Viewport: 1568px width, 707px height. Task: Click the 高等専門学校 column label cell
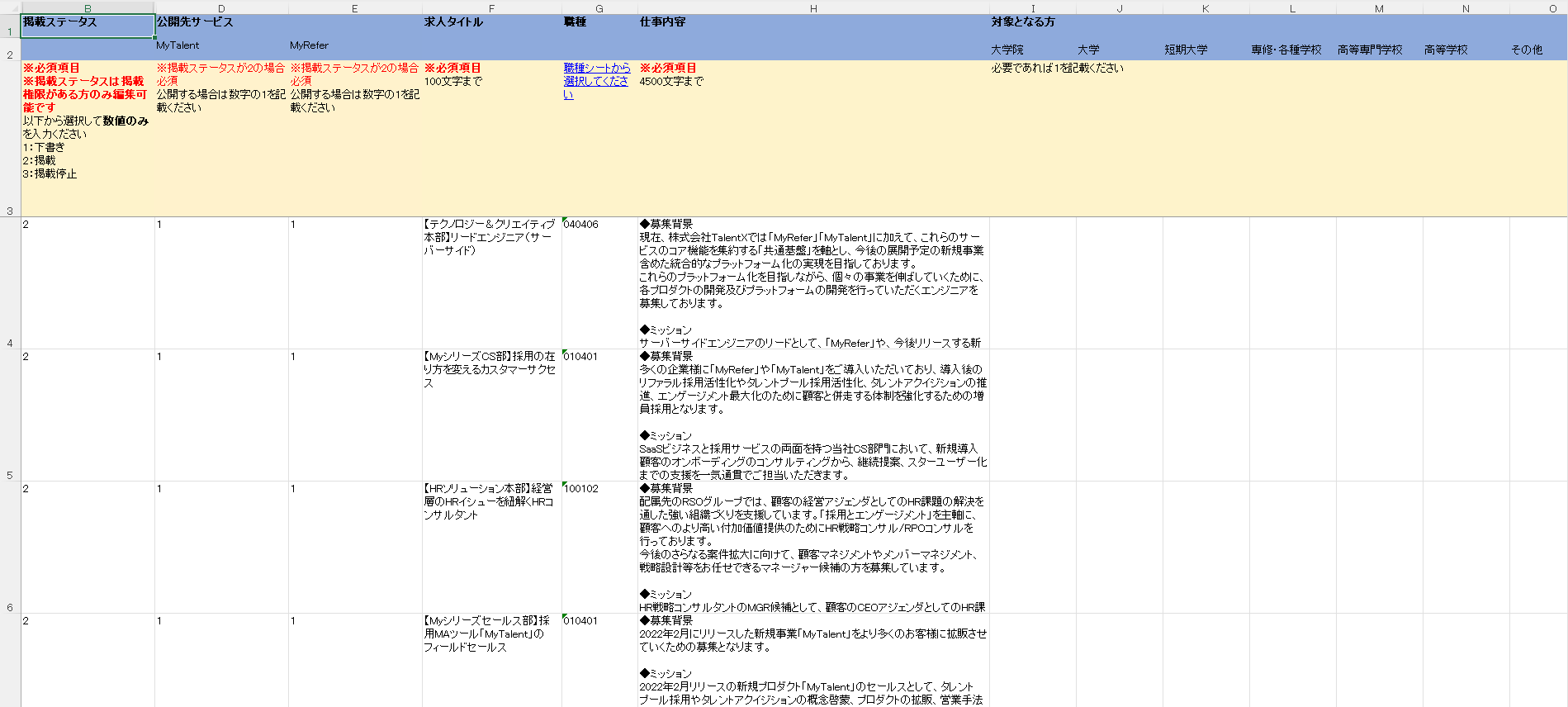point(1378,50)
